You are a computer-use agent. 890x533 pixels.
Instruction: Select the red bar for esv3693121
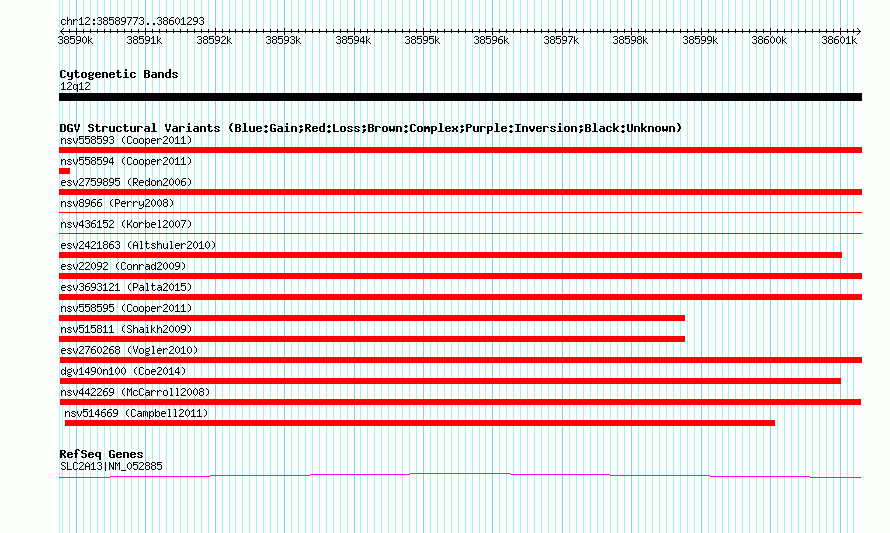tap(460, 297)
